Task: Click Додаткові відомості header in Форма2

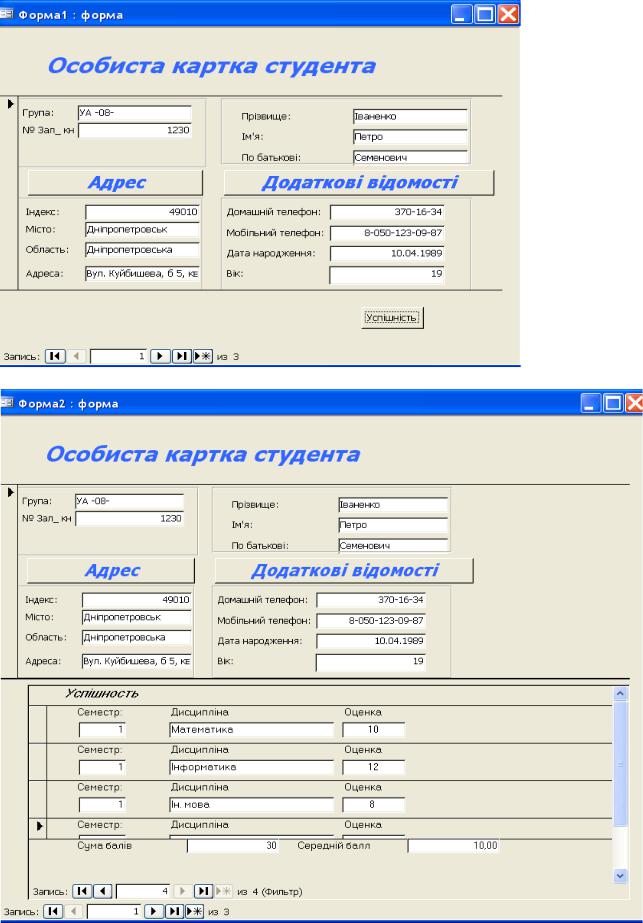Action: tap(344, 570)
